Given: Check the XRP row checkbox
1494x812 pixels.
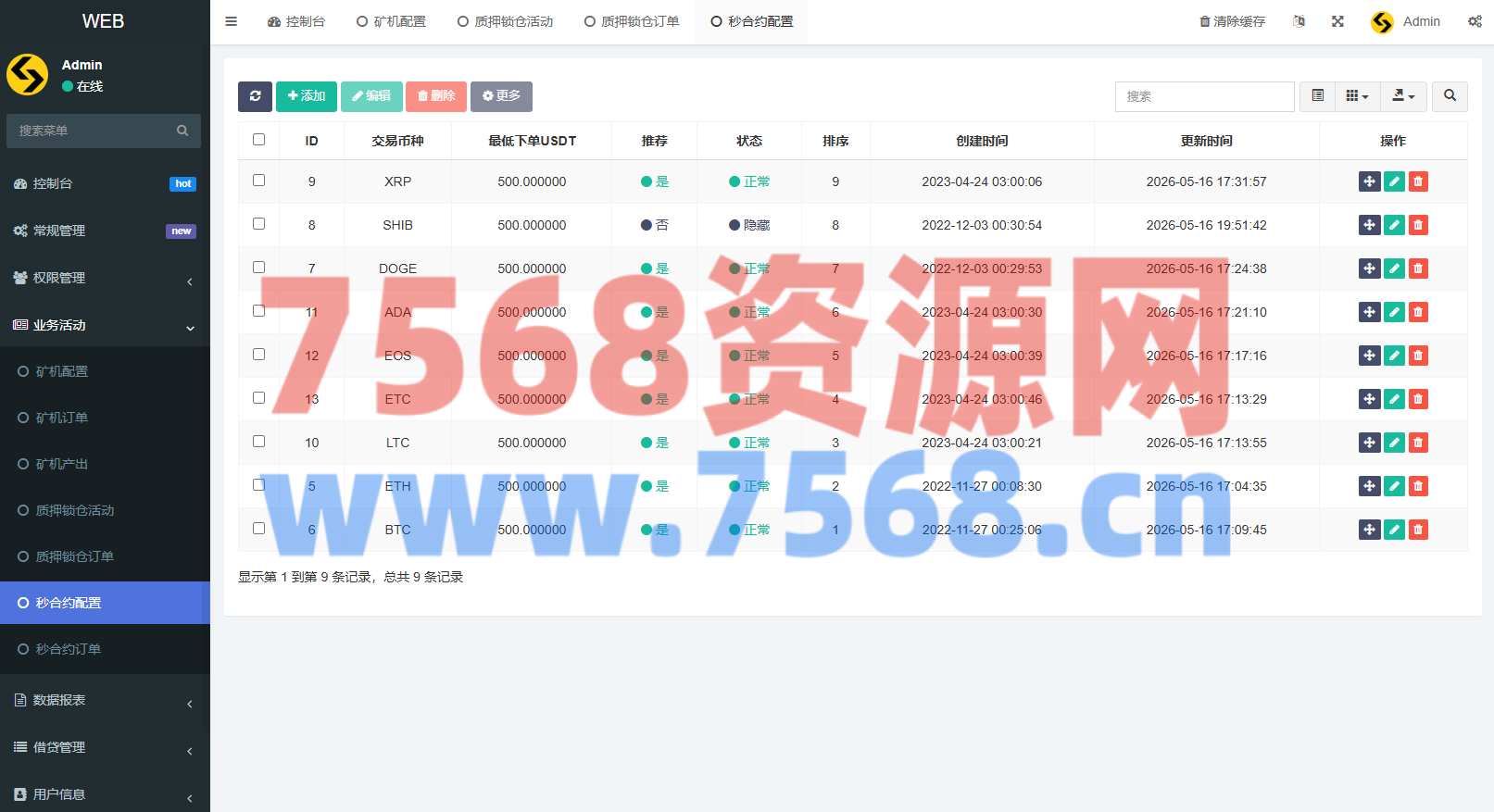Looking at the screenshot, I should 259,181.
